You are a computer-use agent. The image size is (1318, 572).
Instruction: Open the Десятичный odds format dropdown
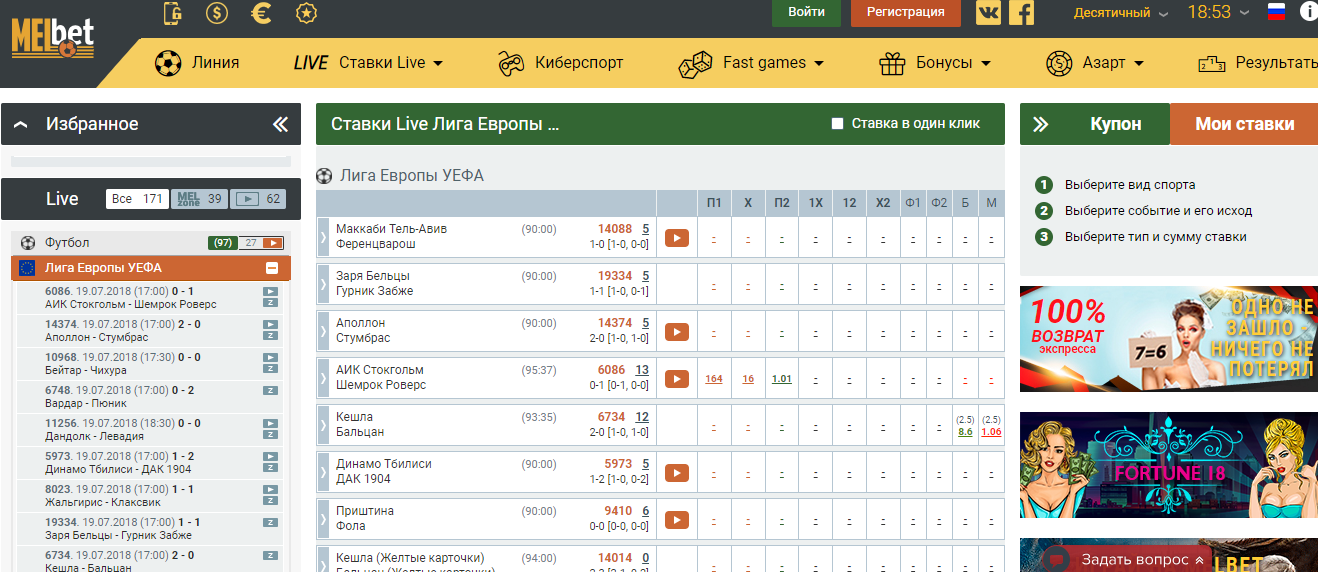pyautogui.click(x=1121, y=13)
